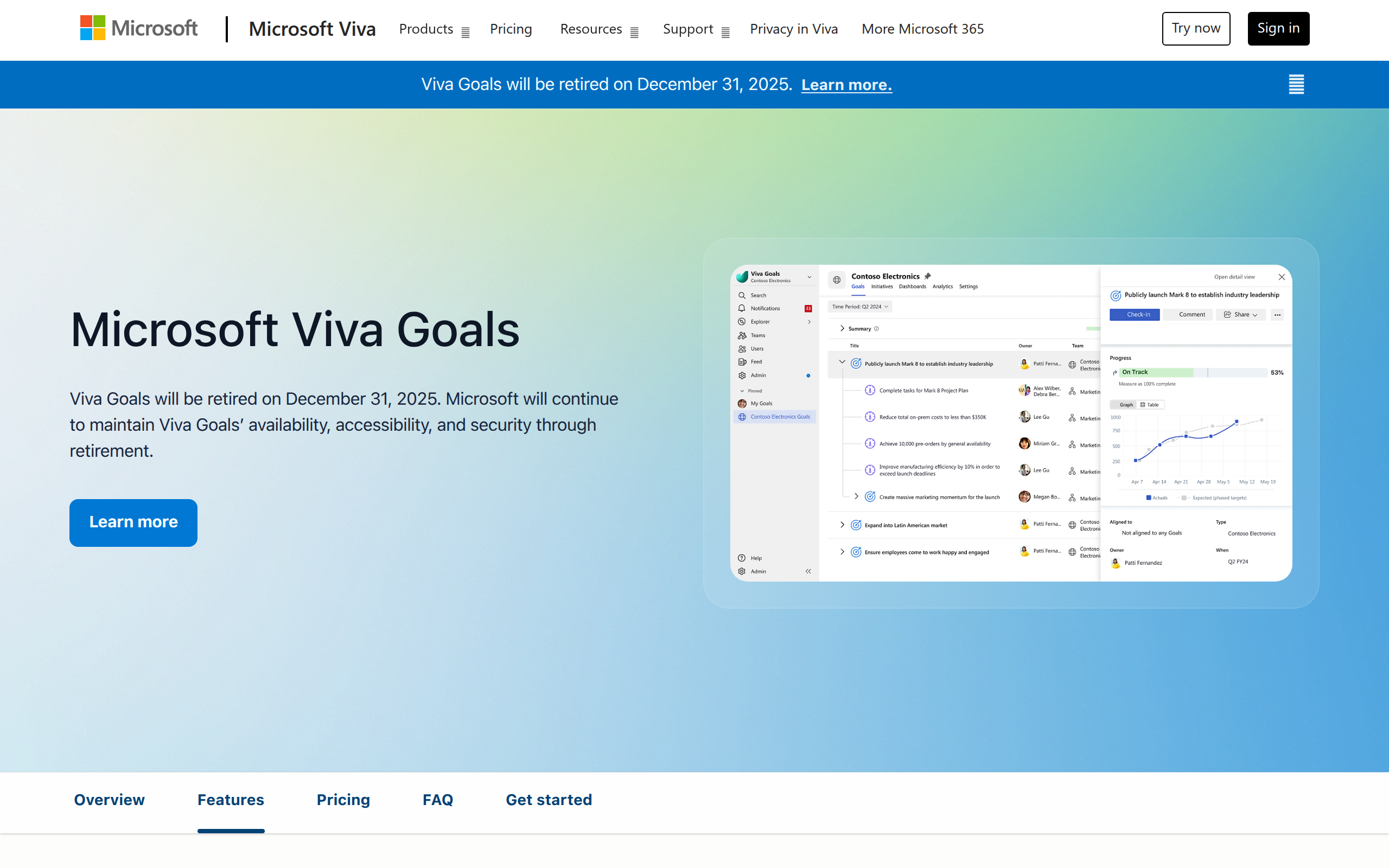This screenshot has height=868, width=1389.
Task: Click Notifications bell in Viva Goals sidebar
Action: pyautogui.click(x=742, y=308)
